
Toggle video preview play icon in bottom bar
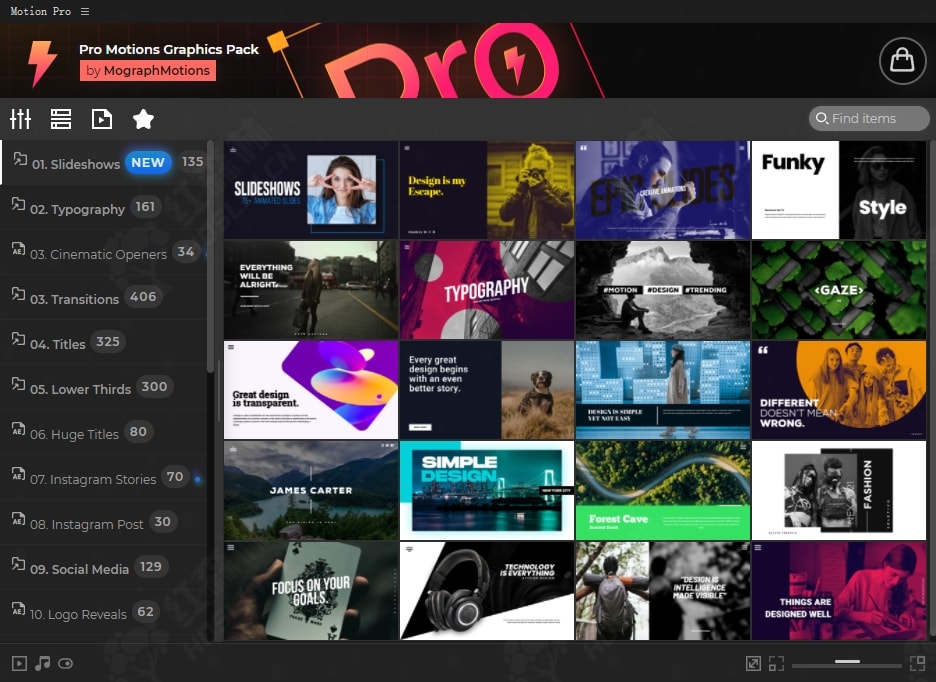point(19,663)
